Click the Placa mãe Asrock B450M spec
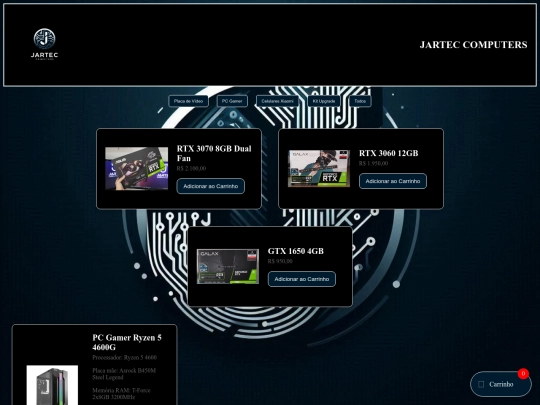 124,374
